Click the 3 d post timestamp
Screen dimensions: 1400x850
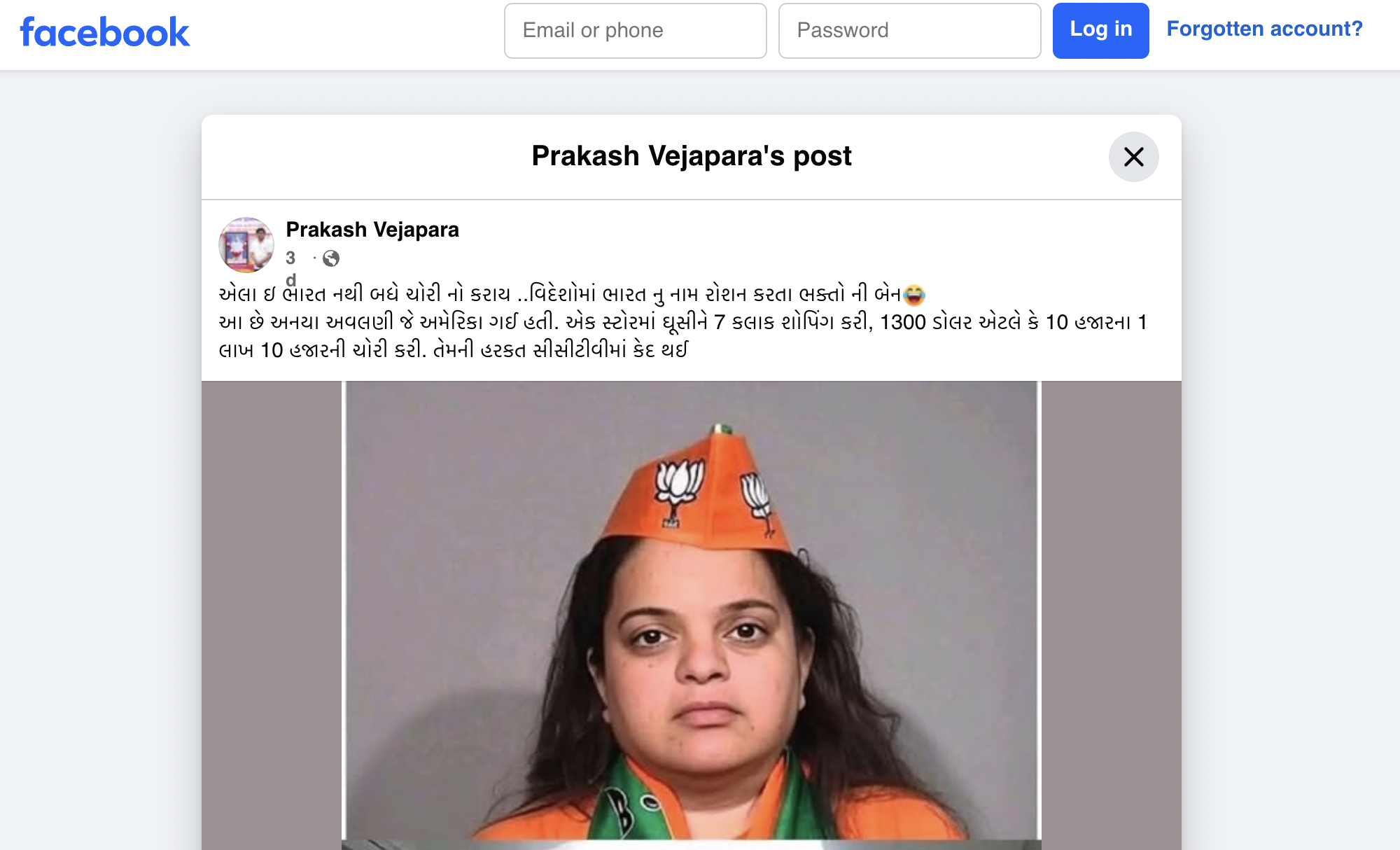pos(291,268)
